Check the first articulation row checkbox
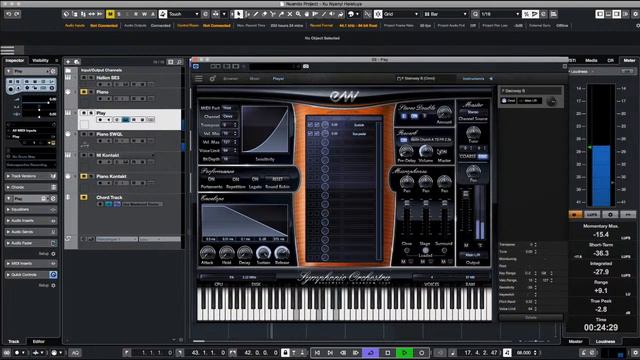Screen dimensions: 640x360 (x=310, y=124)
